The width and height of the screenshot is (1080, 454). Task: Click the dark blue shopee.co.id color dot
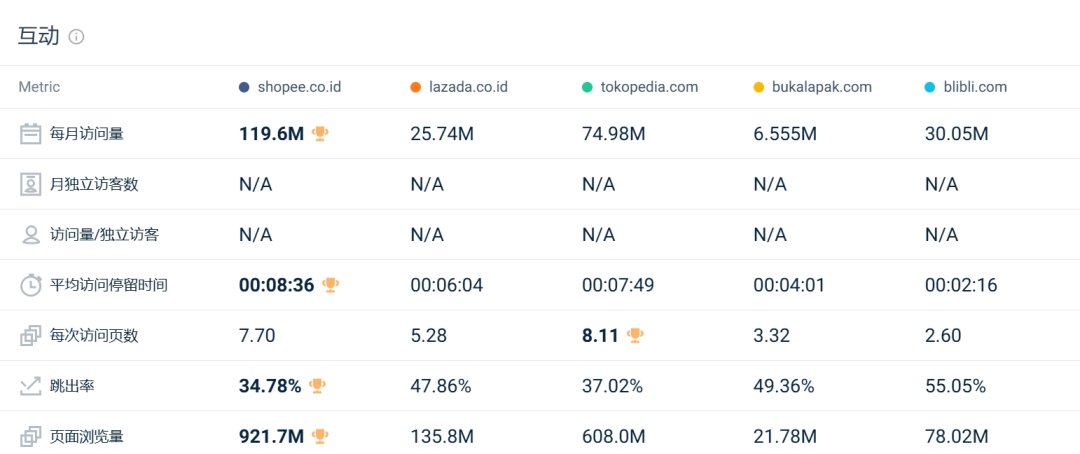tap(244, 87)
